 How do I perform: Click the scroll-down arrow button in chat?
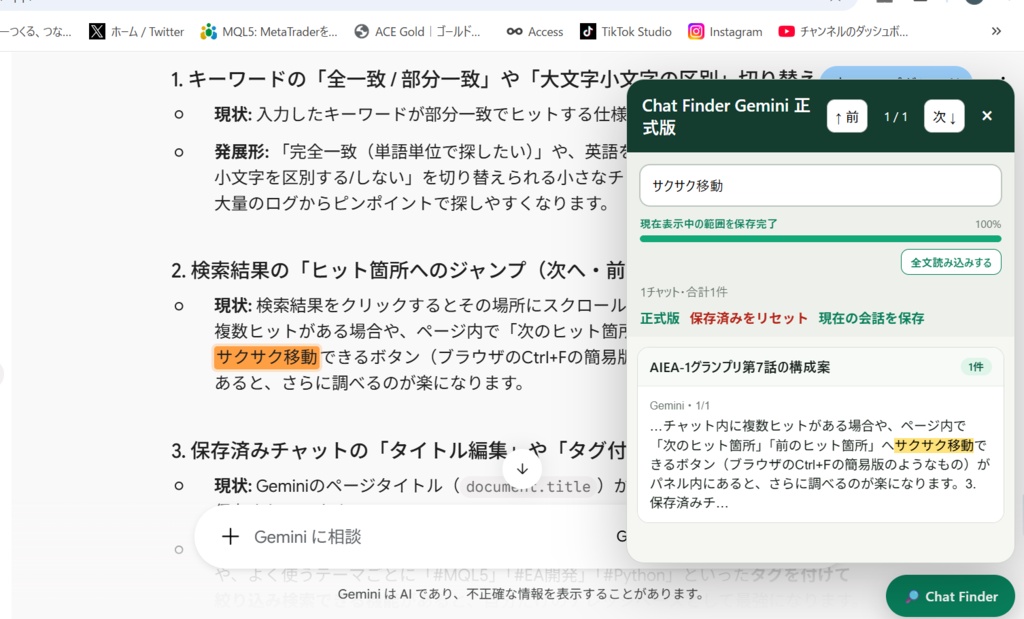click(522, 469)
